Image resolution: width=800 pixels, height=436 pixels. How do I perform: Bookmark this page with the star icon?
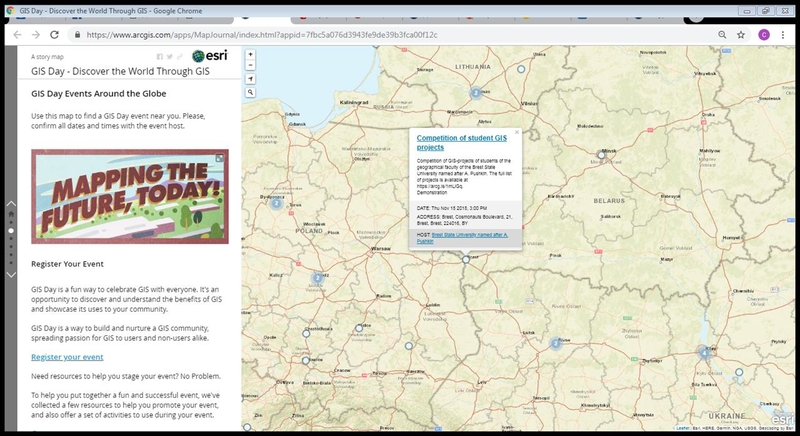741,35
